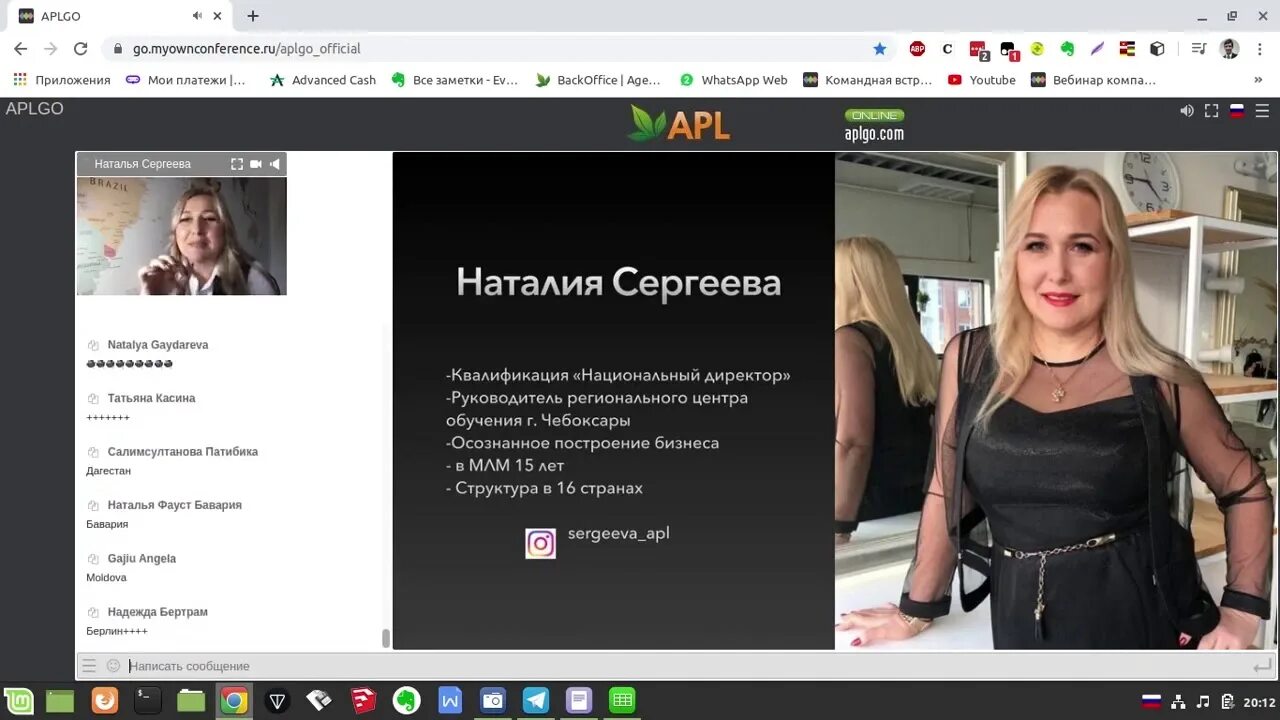Screen dimensions: 1280x720
Task: Open the hamburger menu in the conference header
Action: pyautogui.click(x=1262, y=111)
